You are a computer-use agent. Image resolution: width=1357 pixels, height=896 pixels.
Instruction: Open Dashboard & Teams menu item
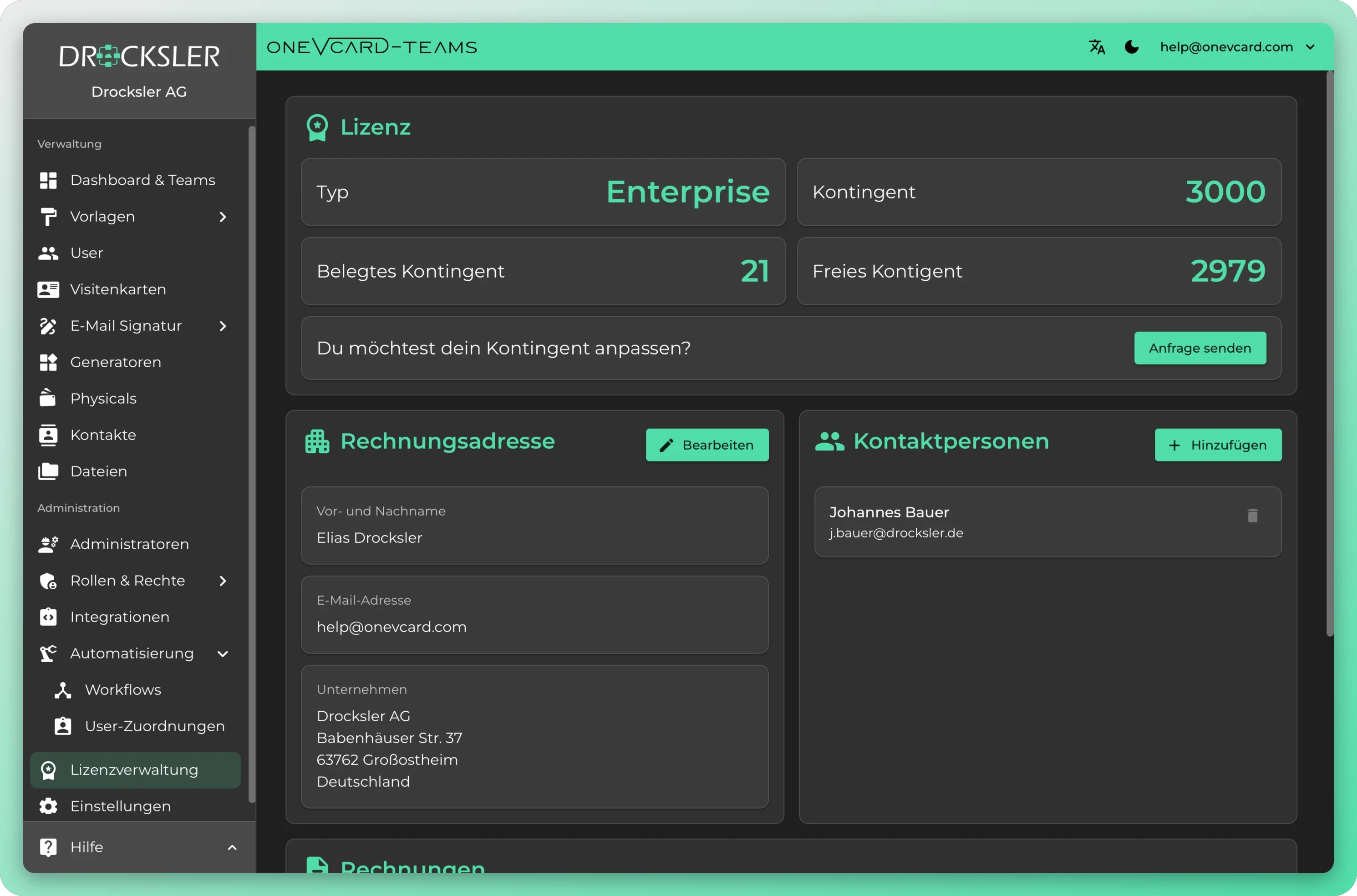[135, 180]
